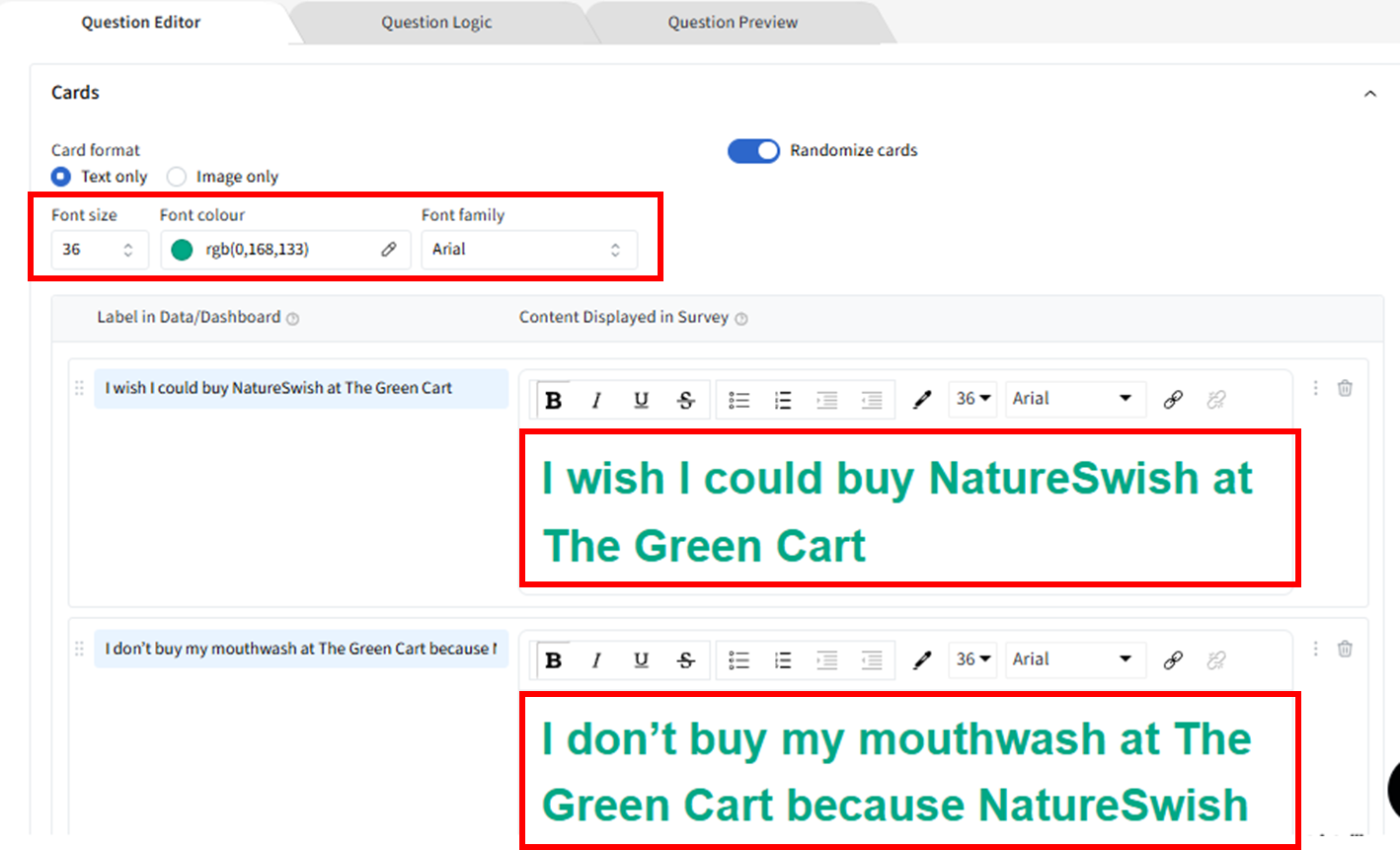The width and height of the screenshot is (1400, 850).
Task: Click the eyedropper beside Font colour value
Action: point(389,250)
